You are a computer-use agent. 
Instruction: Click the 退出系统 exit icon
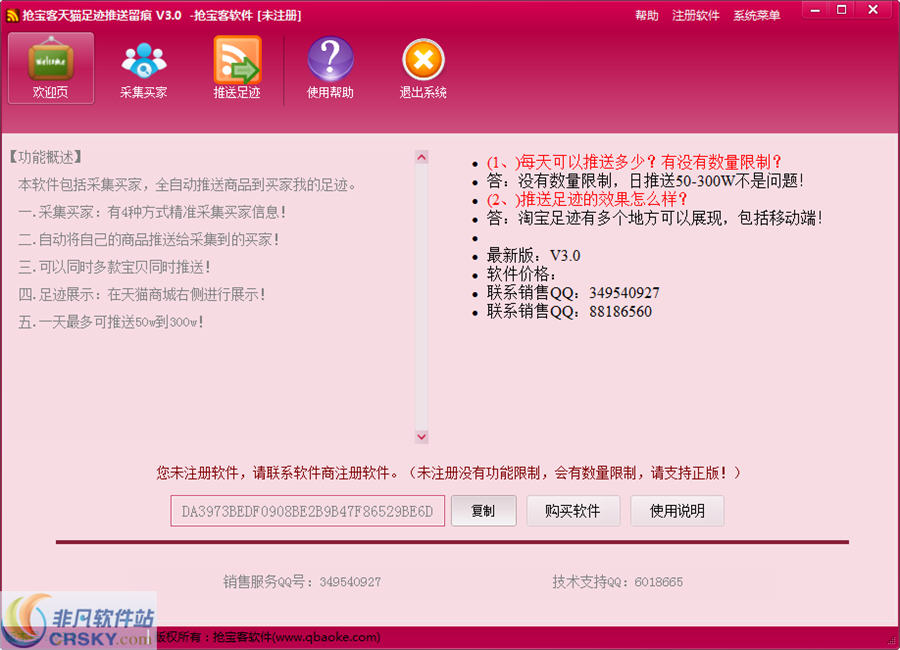(423, 67)
